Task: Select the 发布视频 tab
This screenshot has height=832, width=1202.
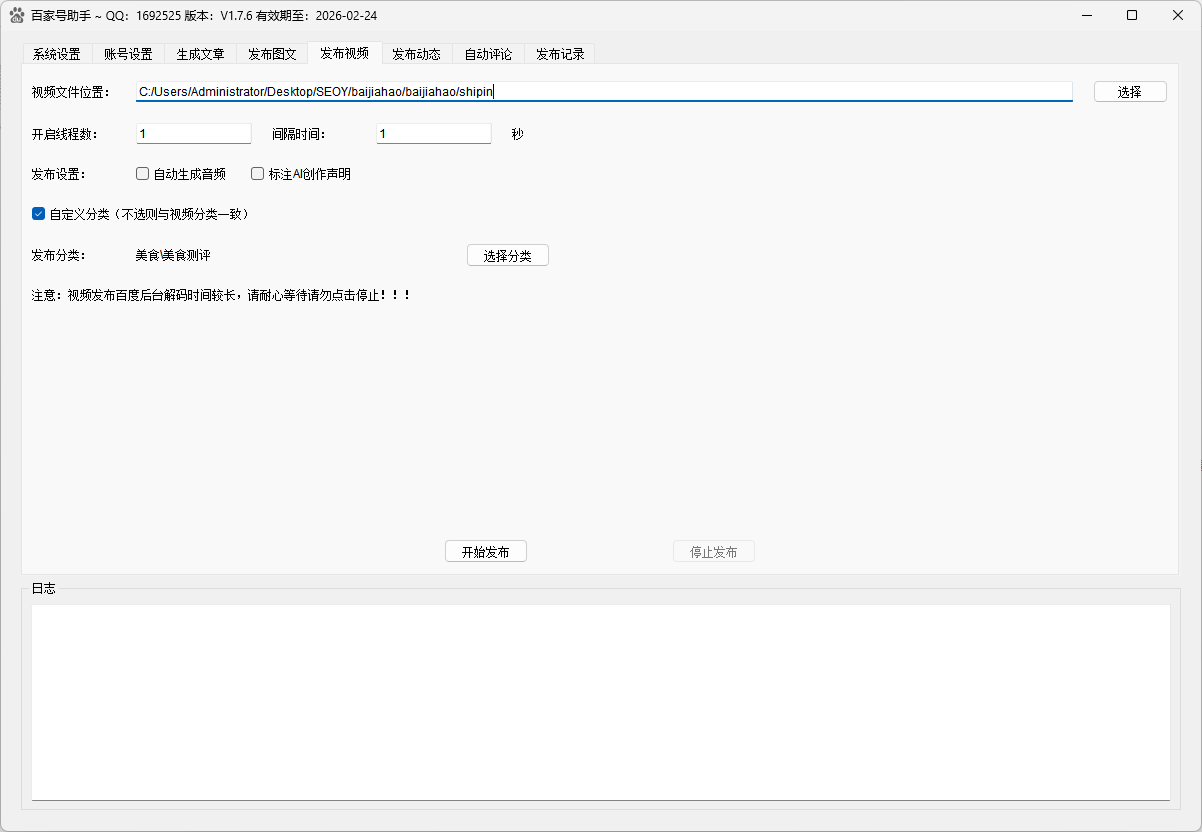Action: (344, 54)
